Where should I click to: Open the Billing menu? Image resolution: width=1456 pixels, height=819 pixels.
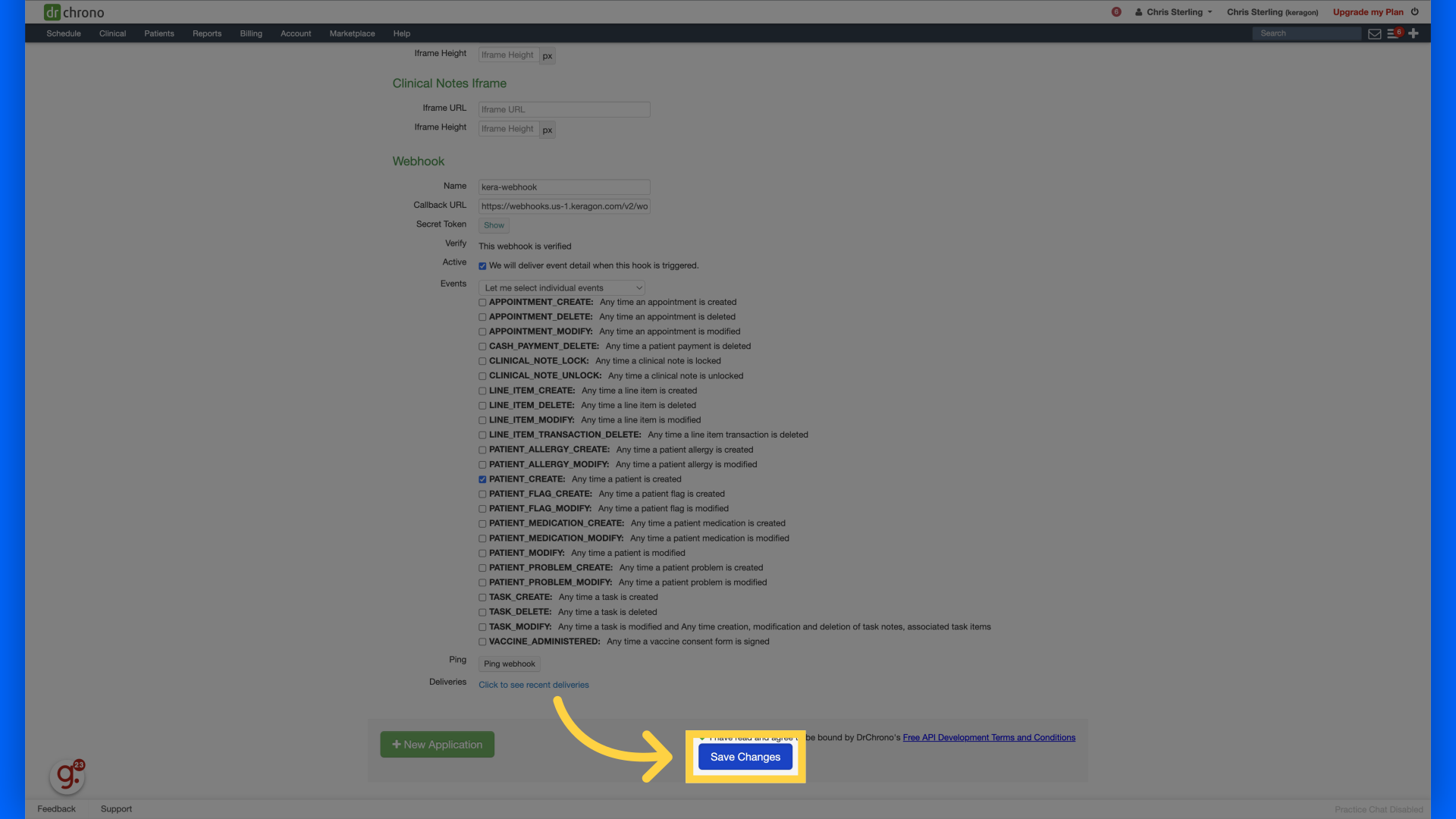click(250, 33)
